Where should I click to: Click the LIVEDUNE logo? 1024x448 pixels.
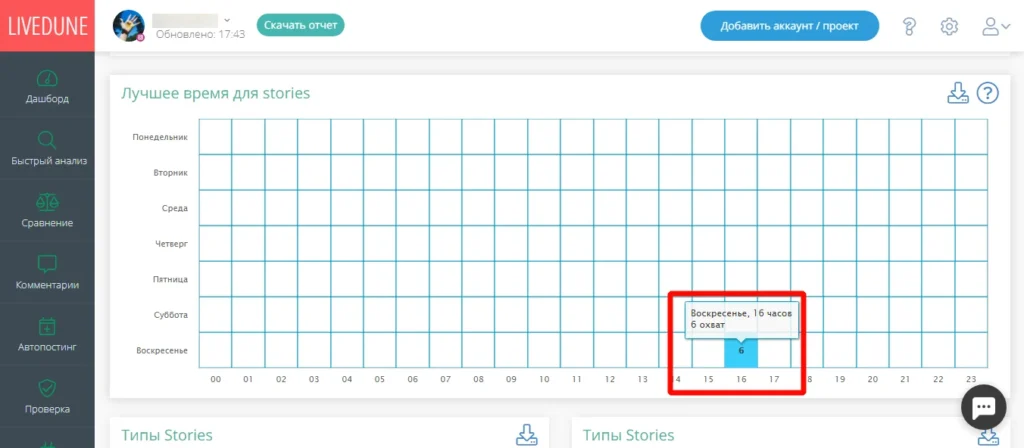[47, 25]
